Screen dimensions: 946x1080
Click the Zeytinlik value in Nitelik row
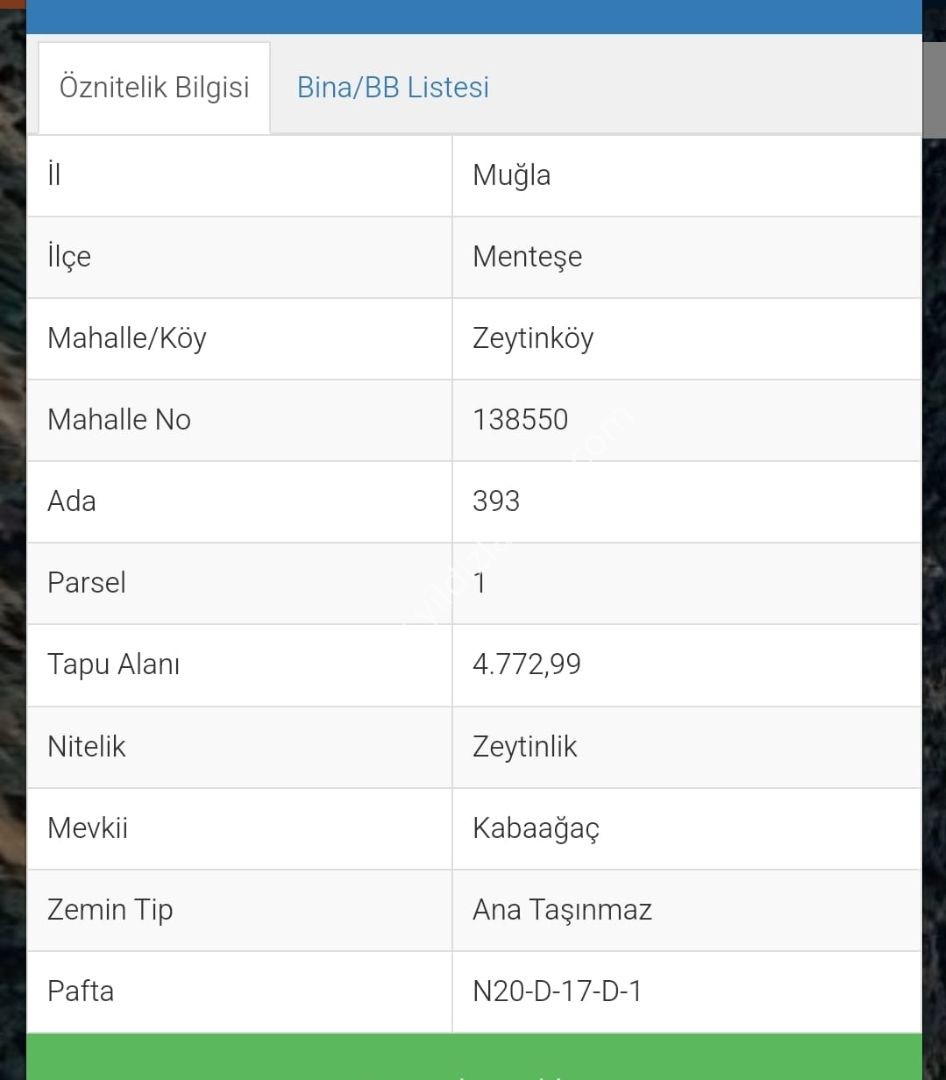524,747
